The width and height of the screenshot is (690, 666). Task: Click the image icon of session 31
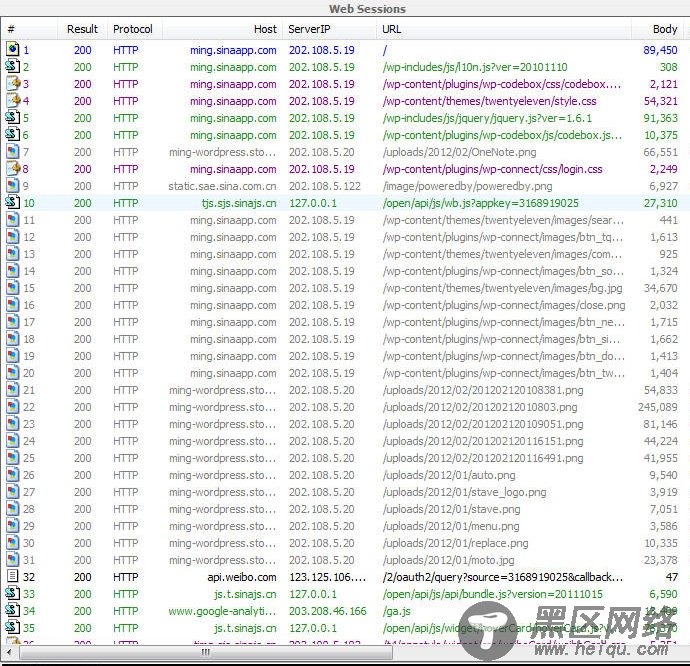13,560
